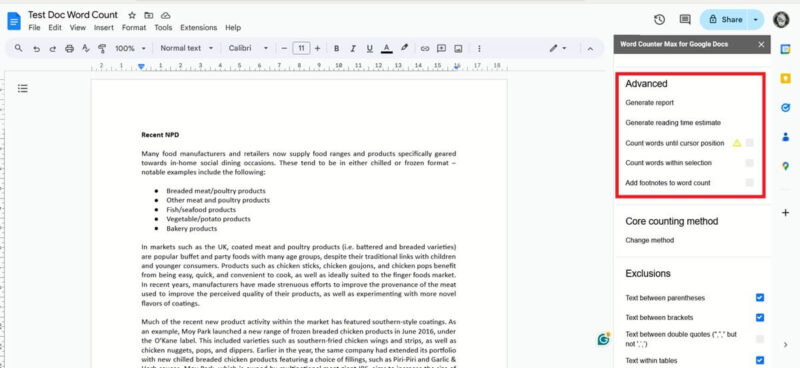800x368 pixels.
Task: Open the Format menu
Action: pos(134,28)
